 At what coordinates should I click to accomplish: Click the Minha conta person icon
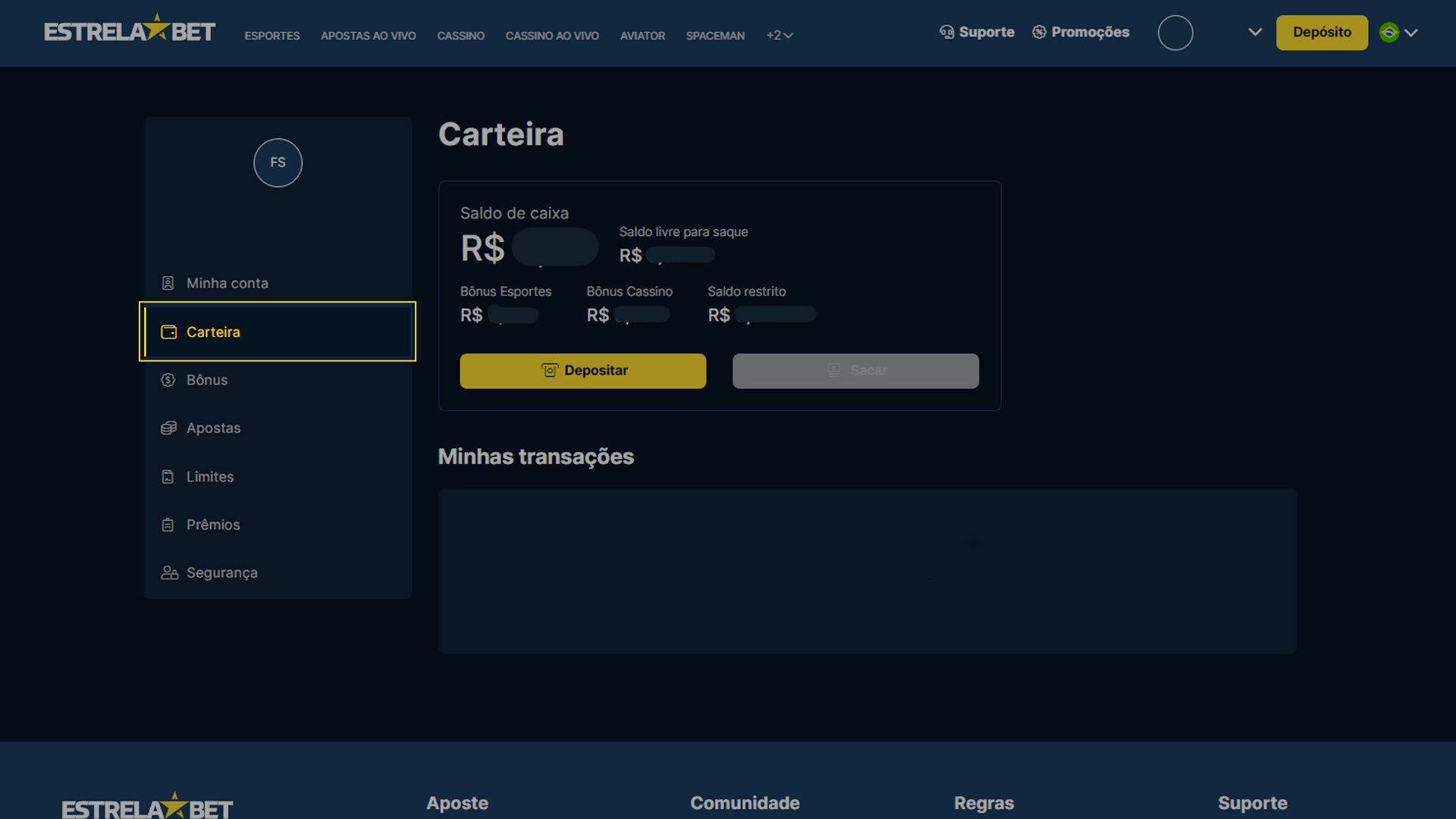pyautogui.click(x=168, y=283)
